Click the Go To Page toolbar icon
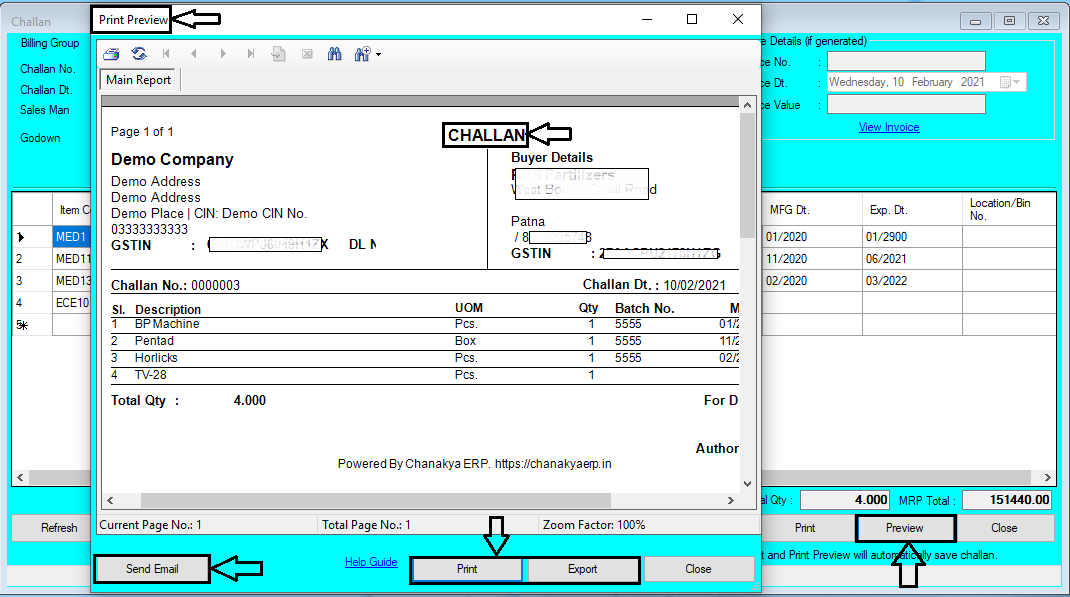The width and height of the screenshot is (1070, 597). (x=278, y=53)
